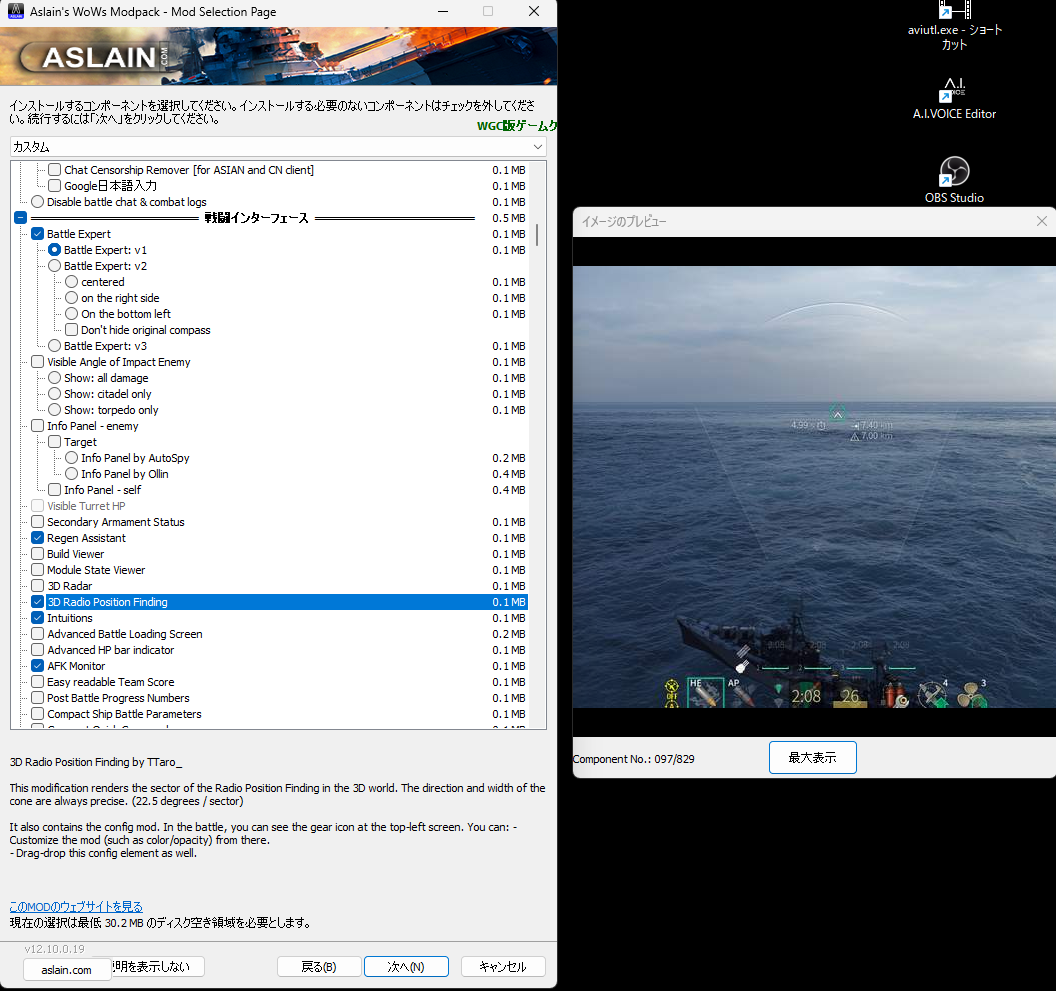Uncheck the Regen Assistant mod
The height and width of the screenshot is (991, 1056).
pyautogui.click(x=37, y=538)
